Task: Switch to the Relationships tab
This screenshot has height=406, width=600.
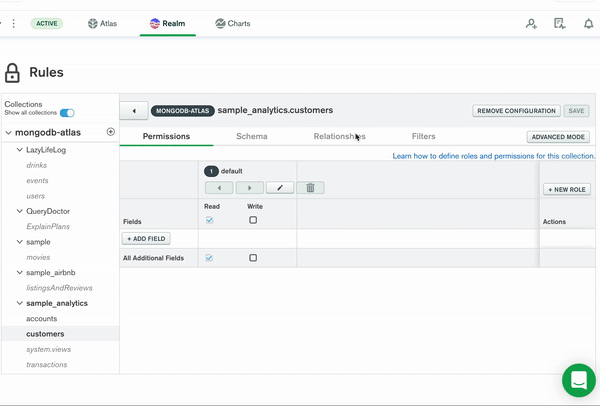Action: (x=339, y=137)
